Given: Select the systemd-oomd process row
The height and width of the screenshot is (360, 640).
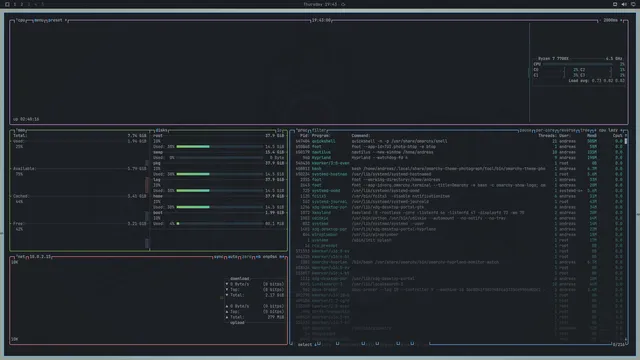Looking at the screenshot, I should pyautogui.click(x=460, y=191).
